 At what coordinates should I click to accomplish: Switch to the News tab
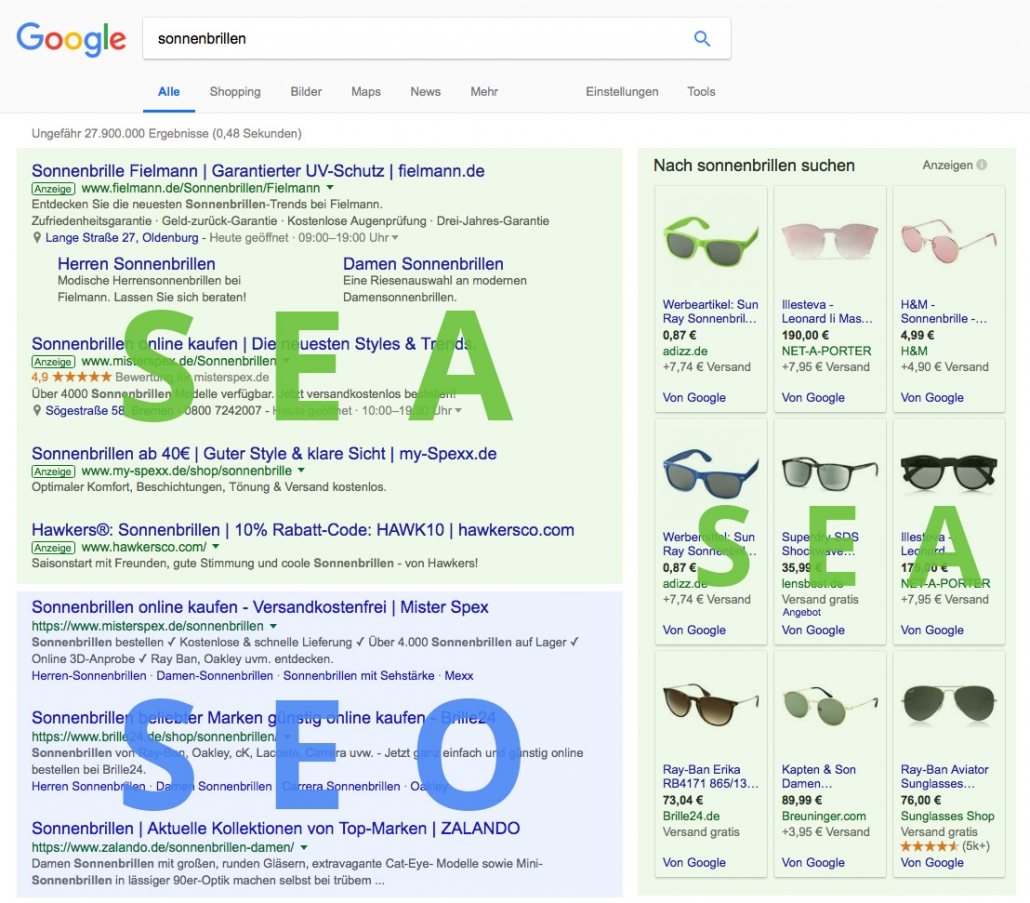(x=426, y=92)
